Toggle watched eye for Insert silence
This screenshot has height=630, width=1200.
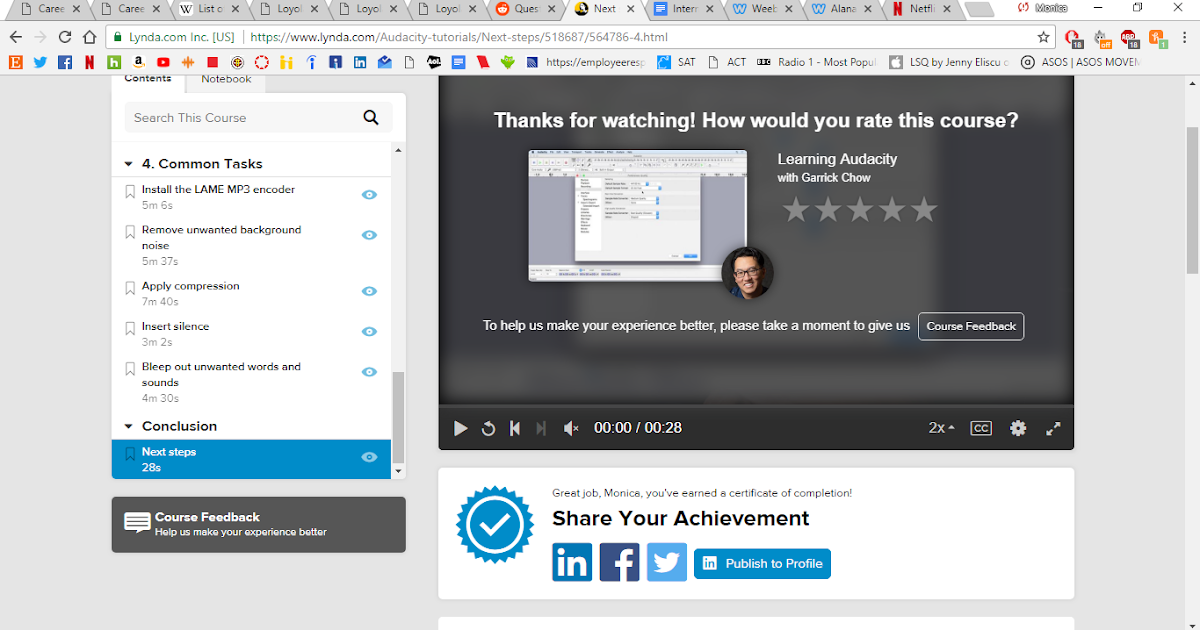[x=369, y=331]
